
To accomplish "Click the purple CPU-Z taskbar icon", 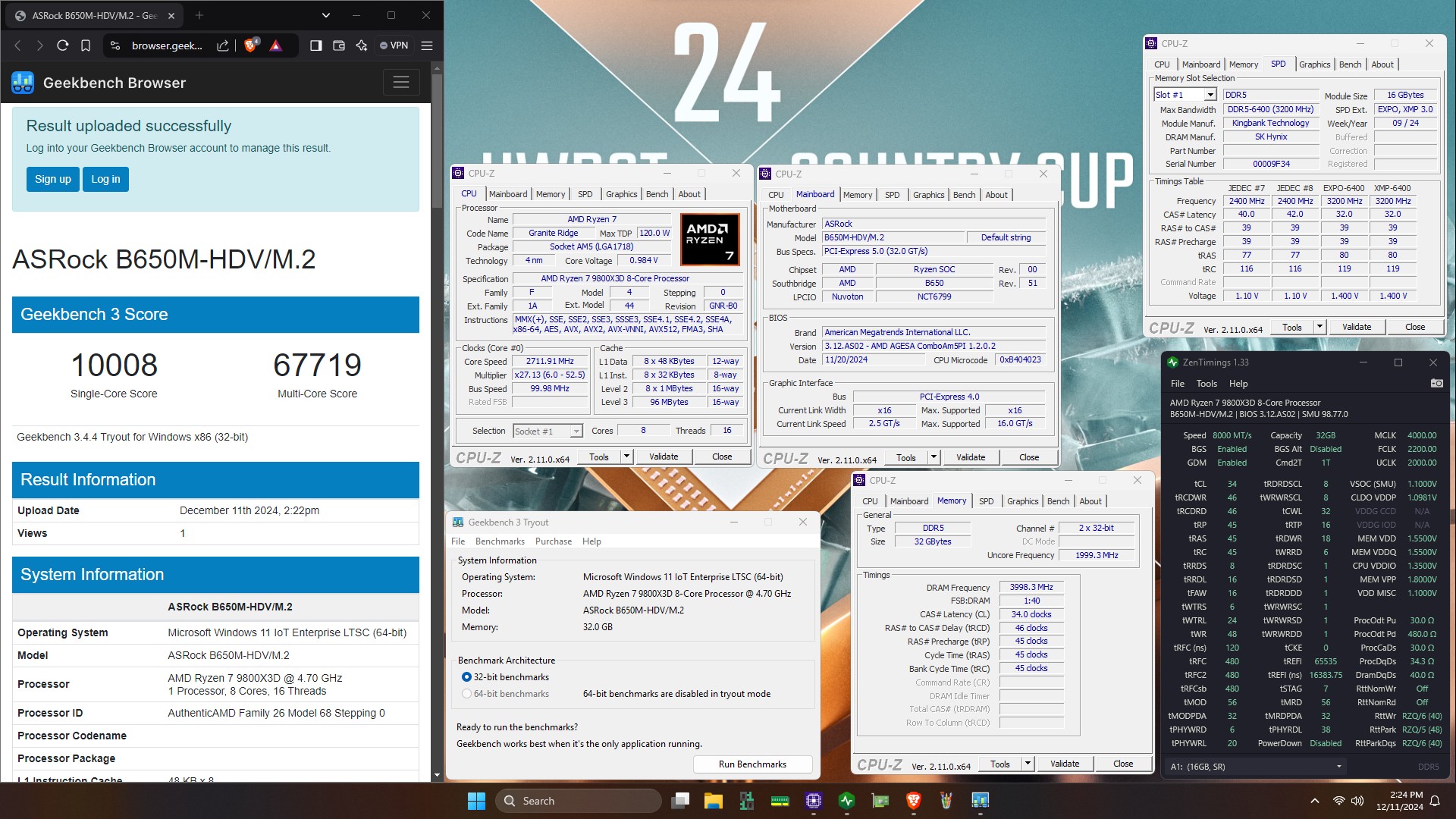I will 814,801.
